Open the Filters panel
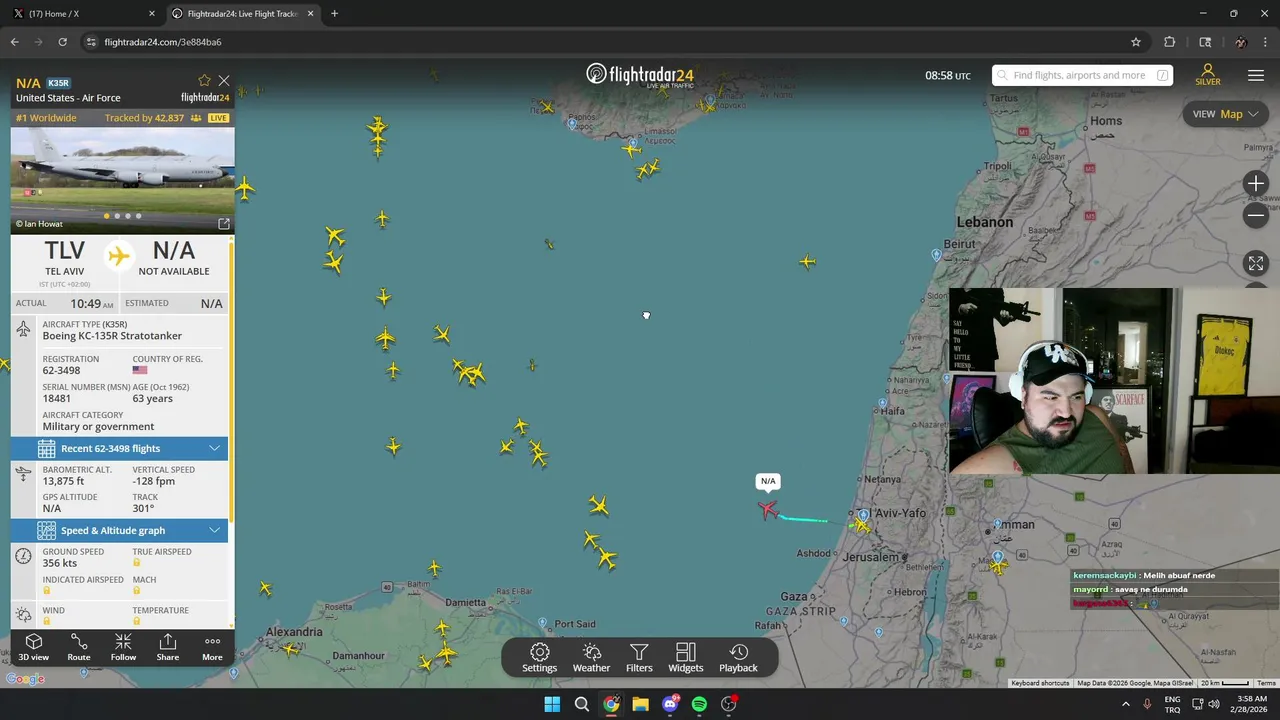The image size is (1280, 720). point(639,658)
